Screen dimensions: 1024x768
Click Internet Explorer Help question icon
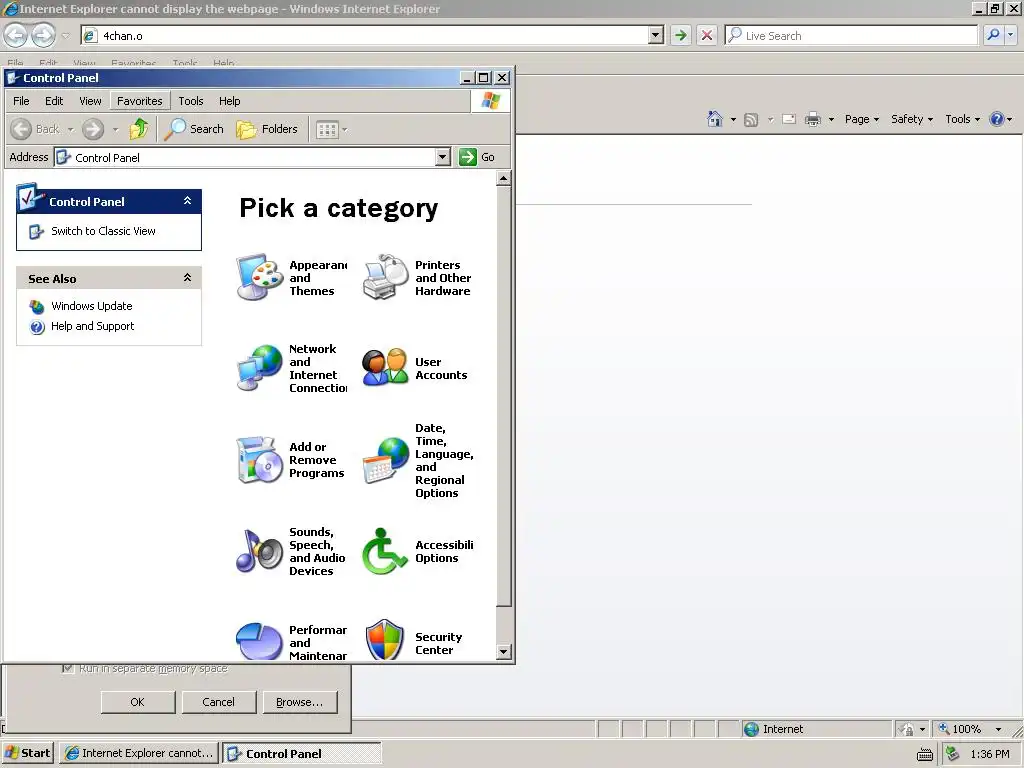tap(997, 119)
